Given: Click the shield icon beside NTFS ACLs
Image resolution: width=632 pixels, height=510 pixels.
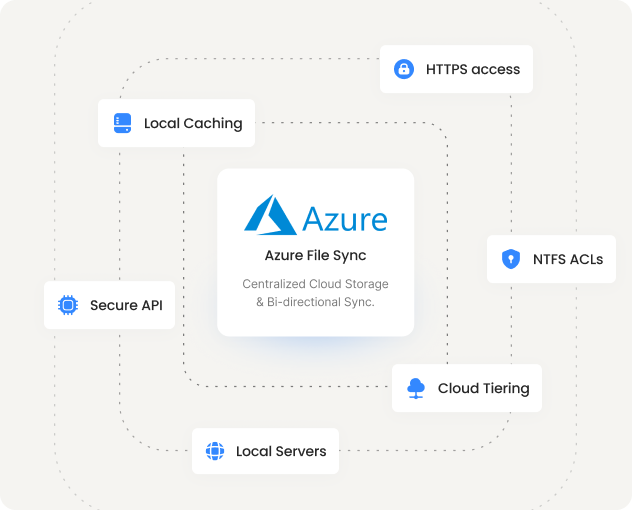Looking at the screenshot, I should coord(511,259).
